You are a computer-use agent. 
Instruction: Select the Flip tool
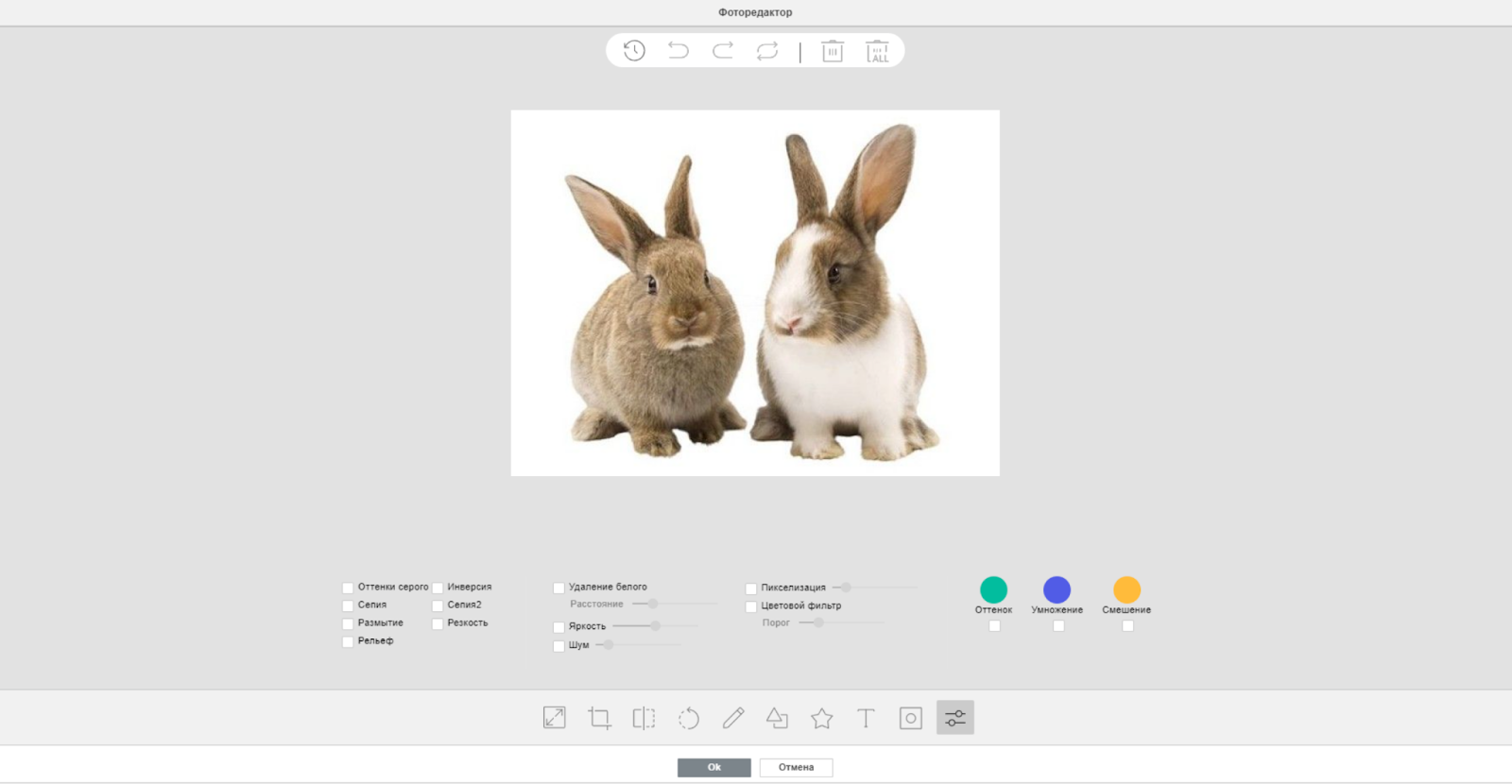pos(644,718)
